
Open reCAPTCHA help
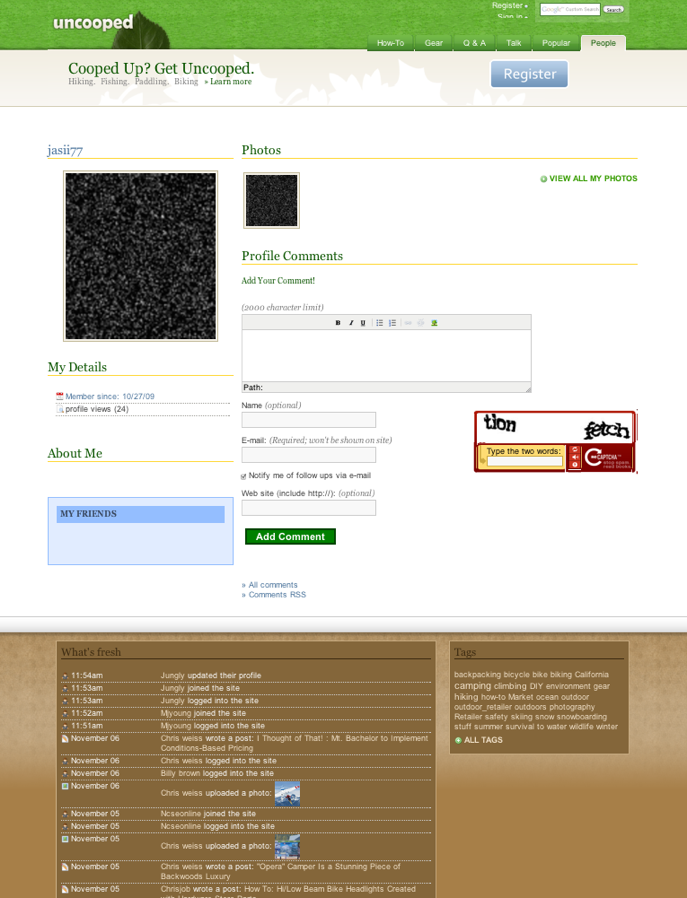[x=575, y=465]
